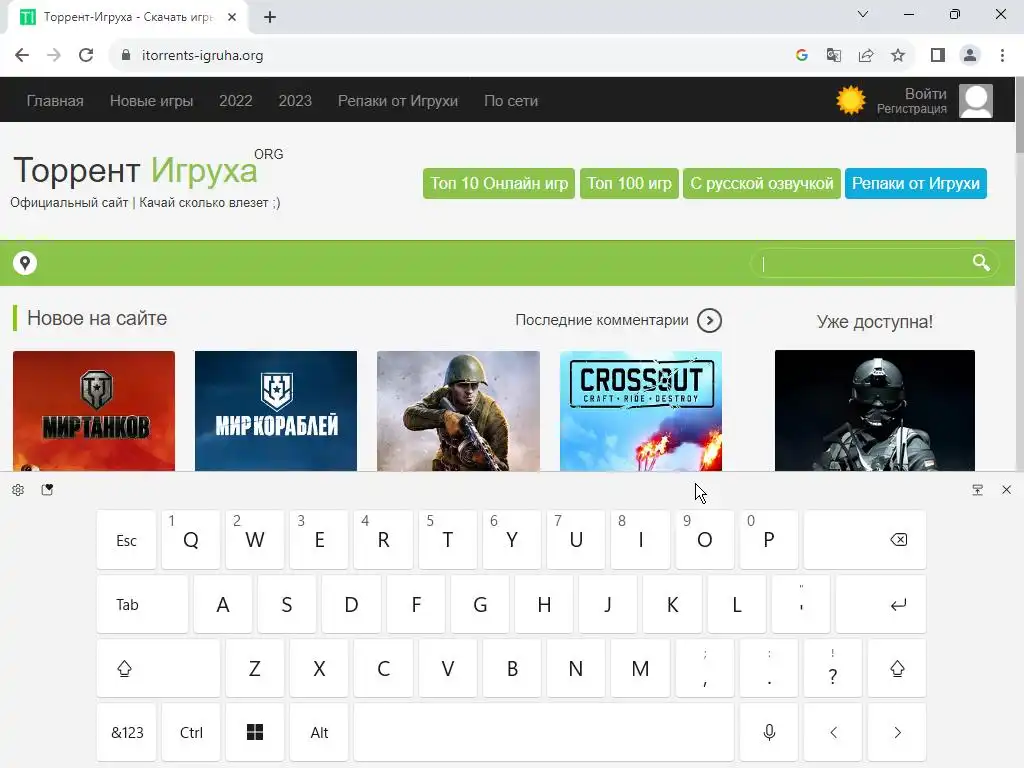The image size is (1024, 768).
Task: Click the location pin icon in green bar
Action: [x=25, y=263]
